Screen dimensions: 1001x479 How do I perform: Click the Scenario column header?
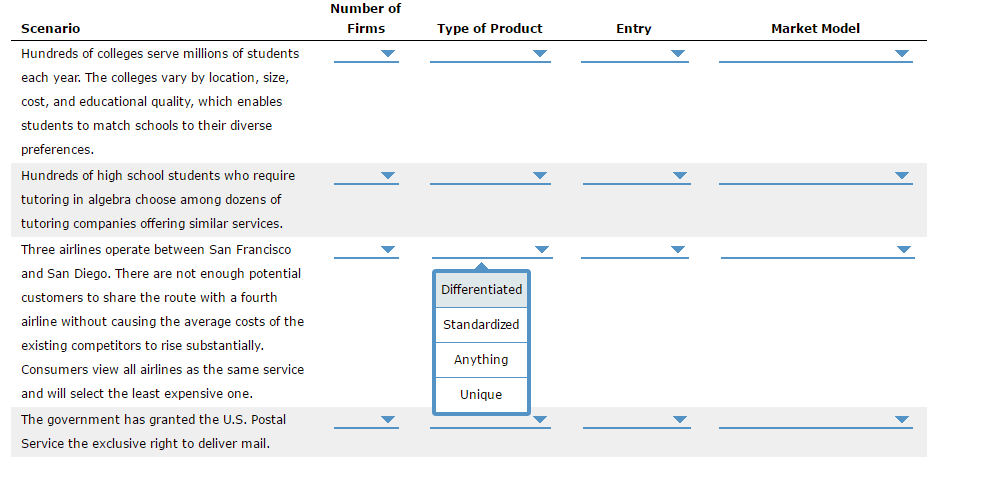51,29
